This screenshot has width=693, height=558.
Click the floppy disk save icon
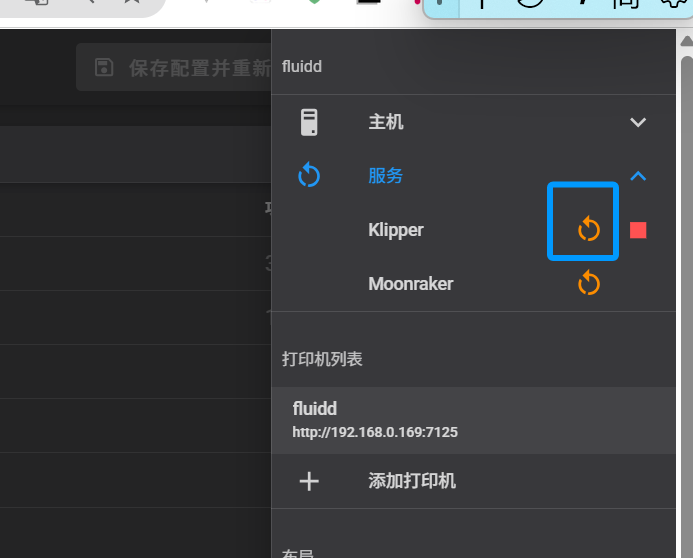point(104,67)
